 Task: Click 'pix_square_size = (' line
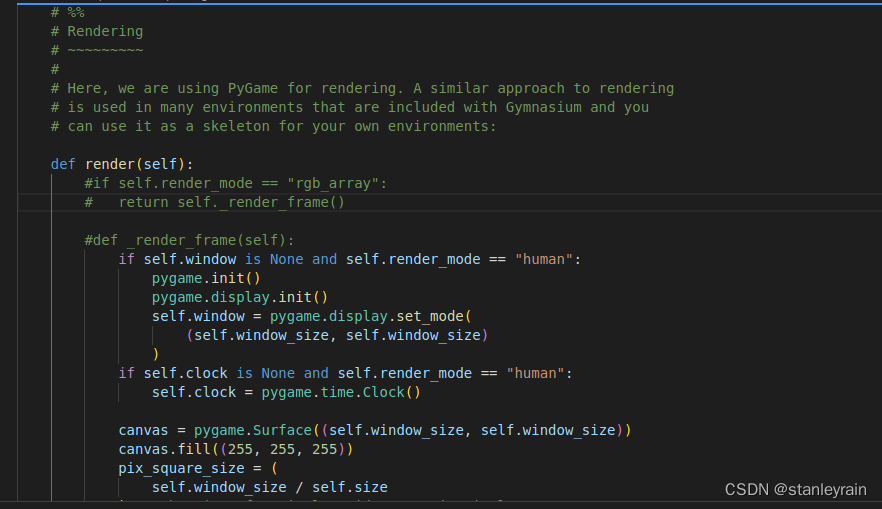tap(198, 469)
